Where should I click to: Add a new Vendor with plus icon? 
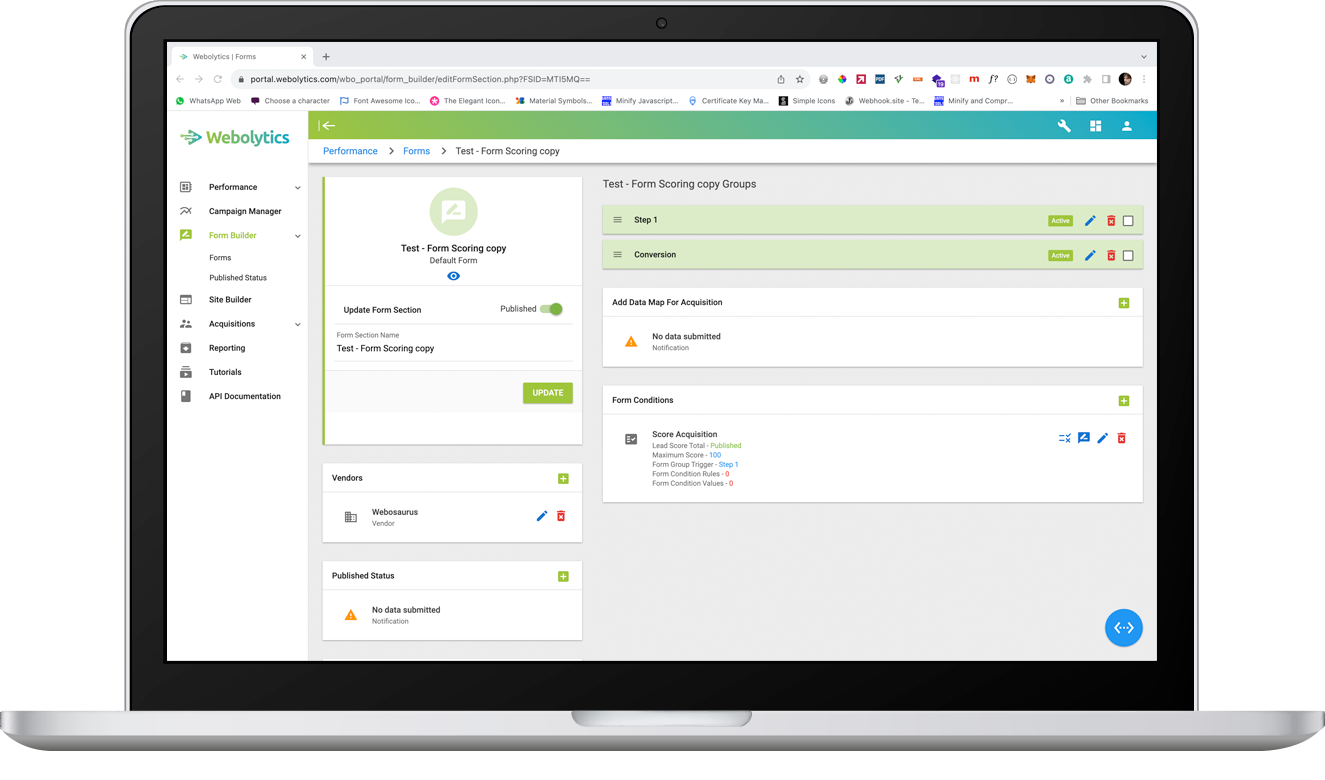pos(563,479)
